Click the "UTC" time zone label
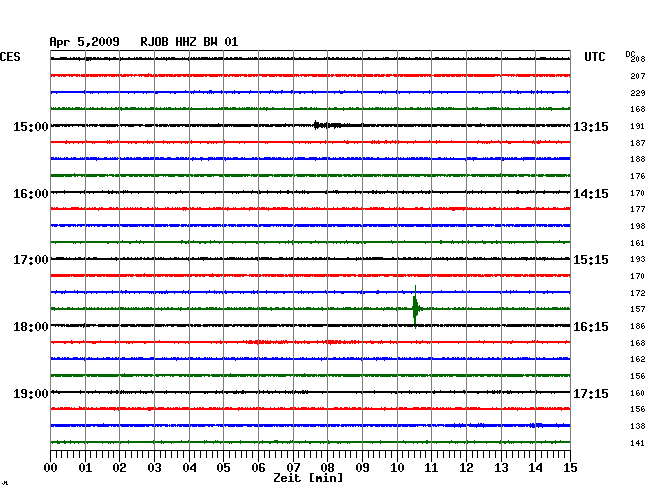This screenshot has width=650, height=494. (x=594, y=57)
